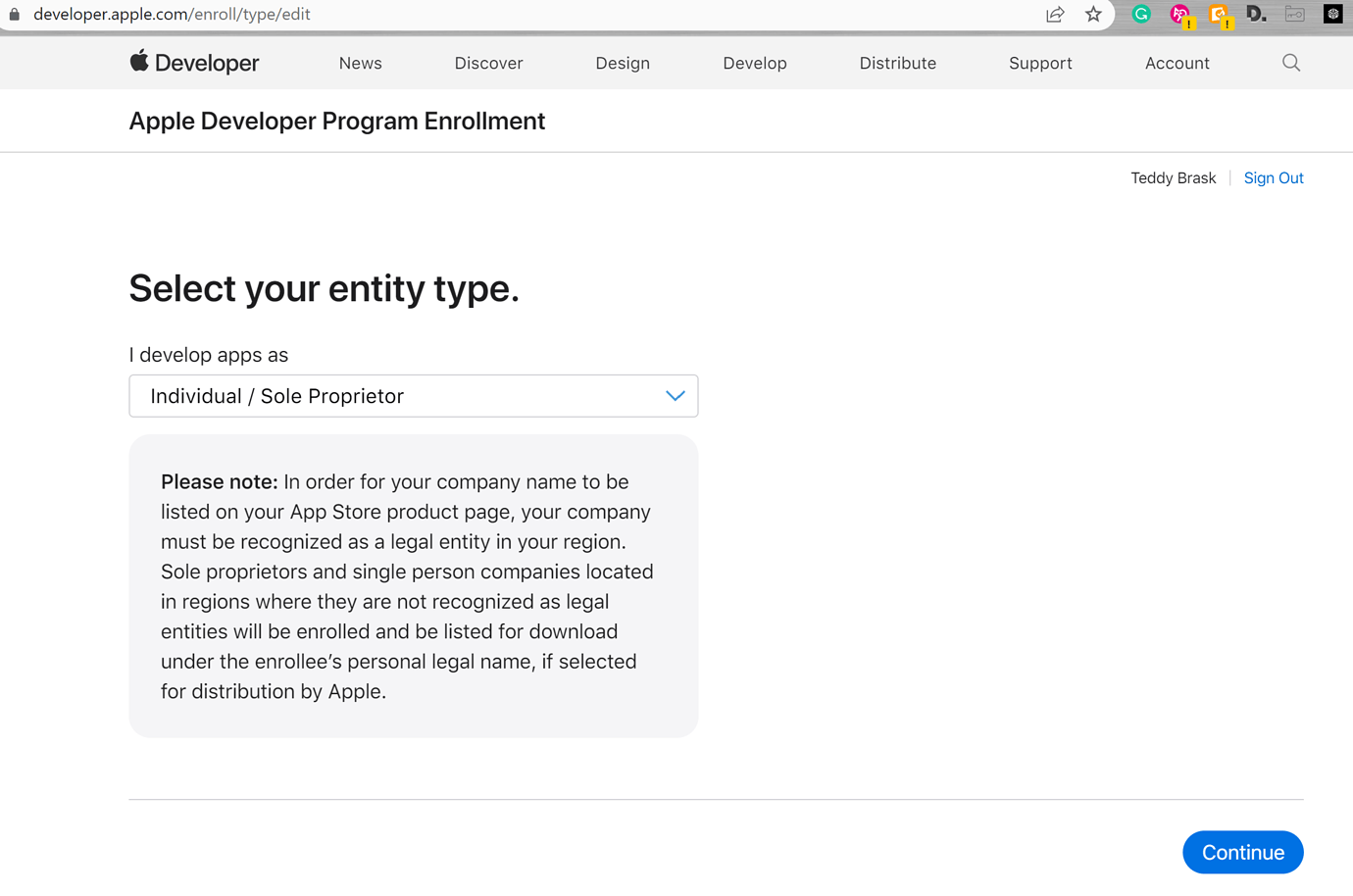Screen dimensions: 1353x896
Task: Click the Apple Developer logo
Action: [194, 63]
